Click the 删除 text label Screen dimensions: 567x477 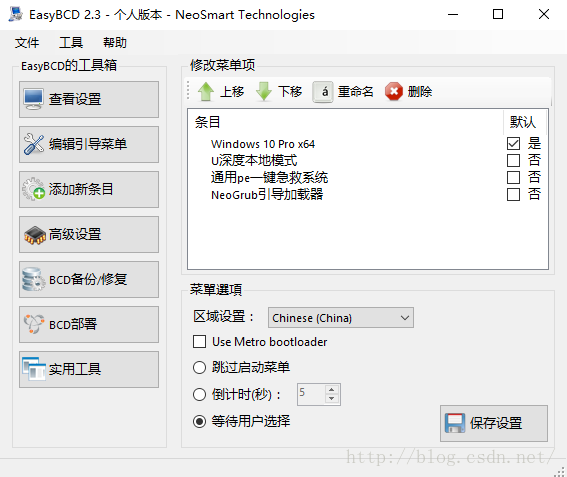pyautogui.click(x=420, y=91)
